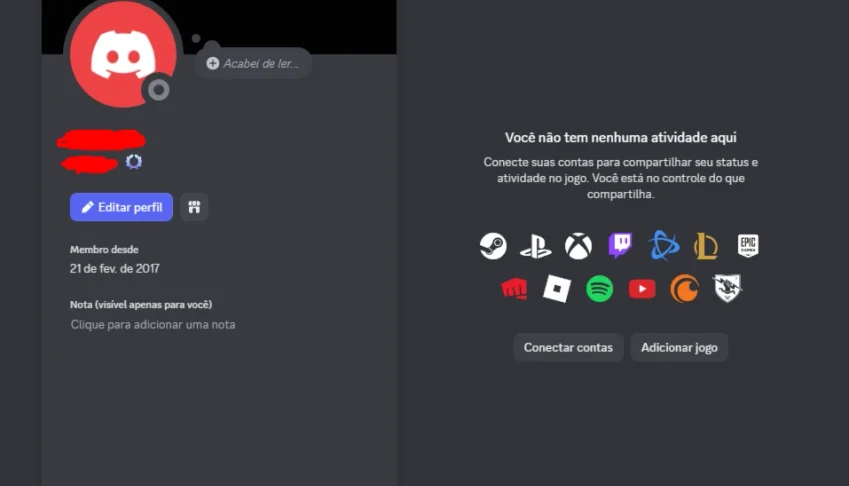Add a custom status via Acabei de ler bubble
849x486 pixels.
[x=253, y=63]
